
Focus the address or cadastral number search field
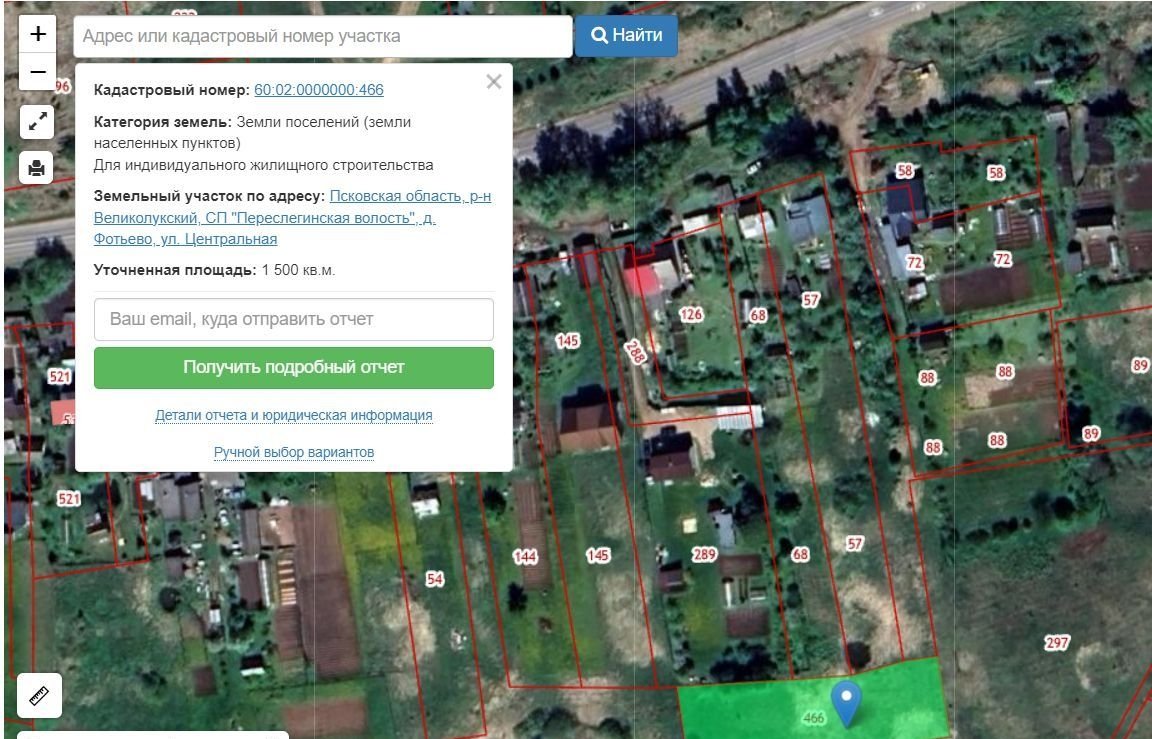point(322,36)
